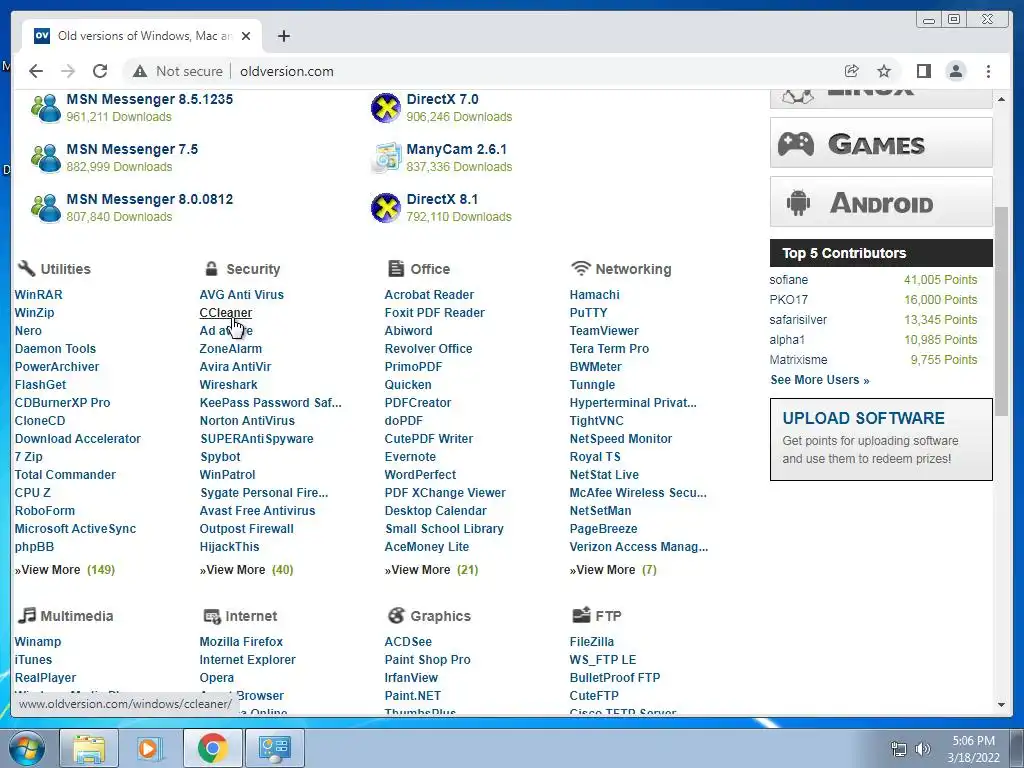Reload the page with the refresh icon
Viewport: 1024px width, 768px height.
coord(100,71)
